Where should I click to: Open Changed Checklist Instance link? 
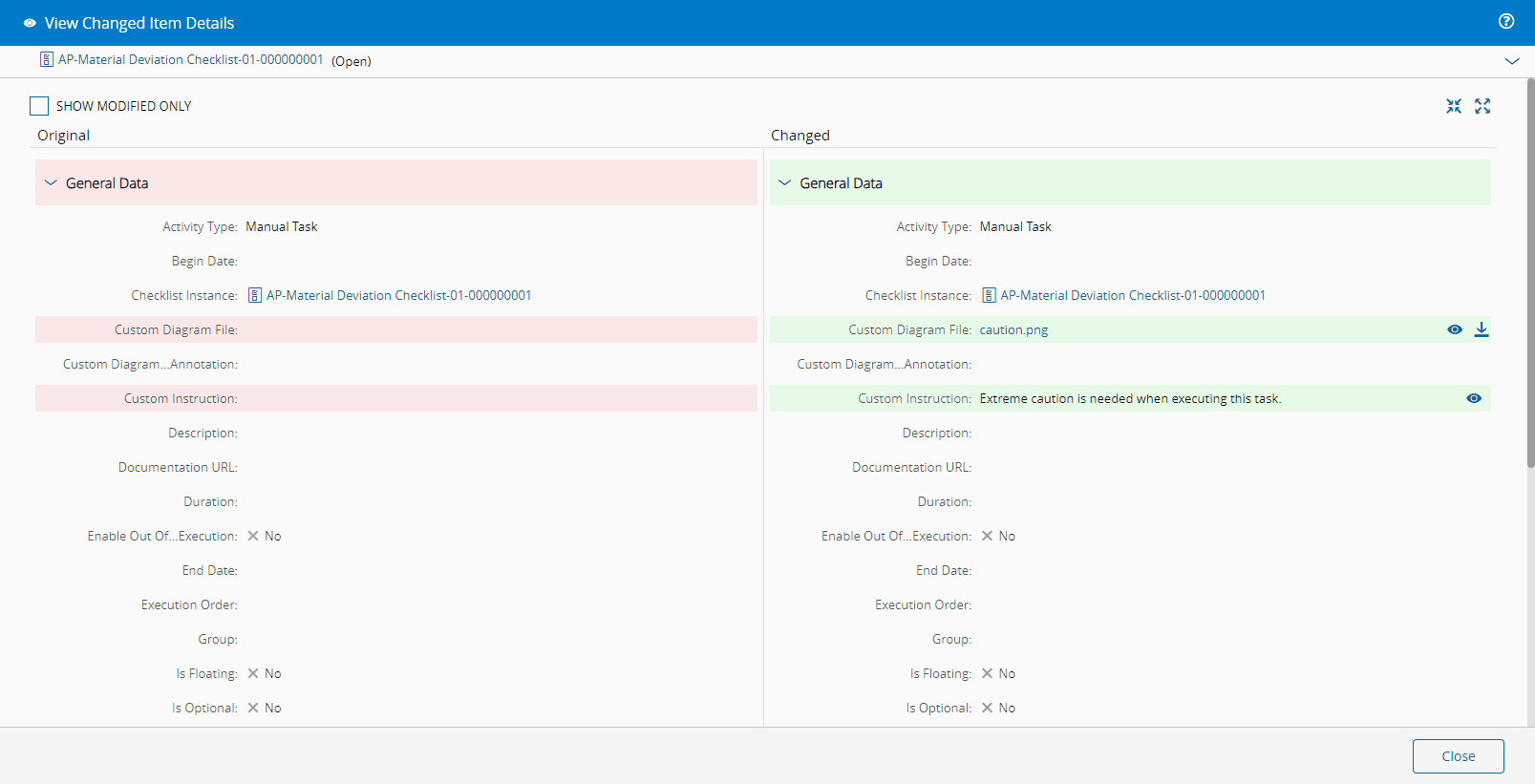tap(1133, 295)
